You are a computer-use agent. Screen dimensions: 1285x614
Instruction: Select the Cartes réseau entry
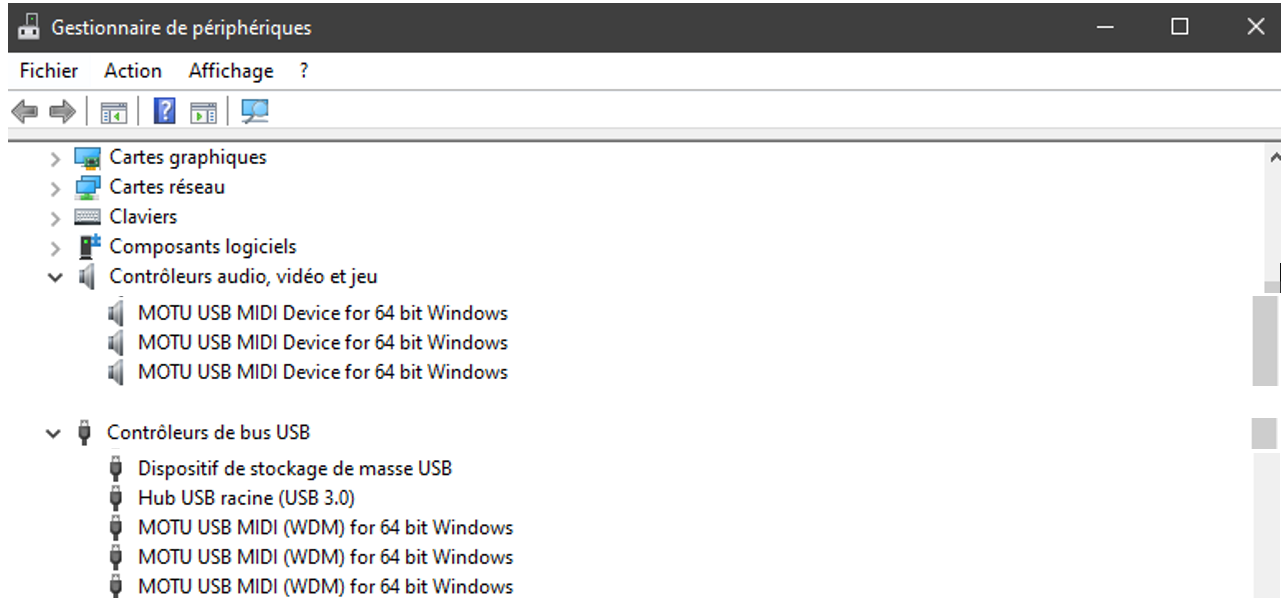coord(167,187)
